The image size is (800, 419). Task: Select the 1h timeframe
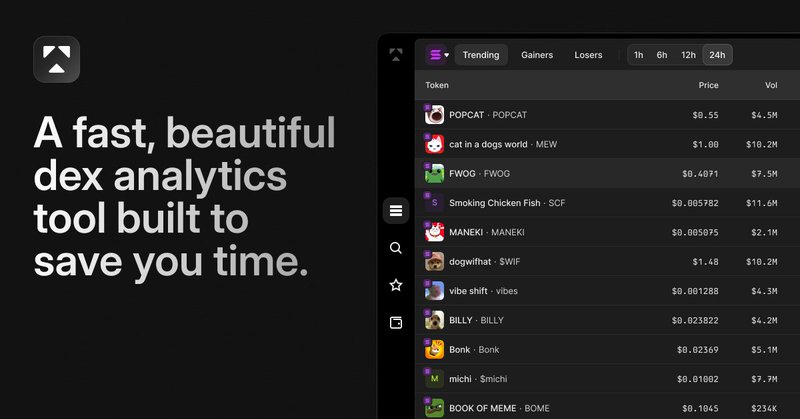638,55
